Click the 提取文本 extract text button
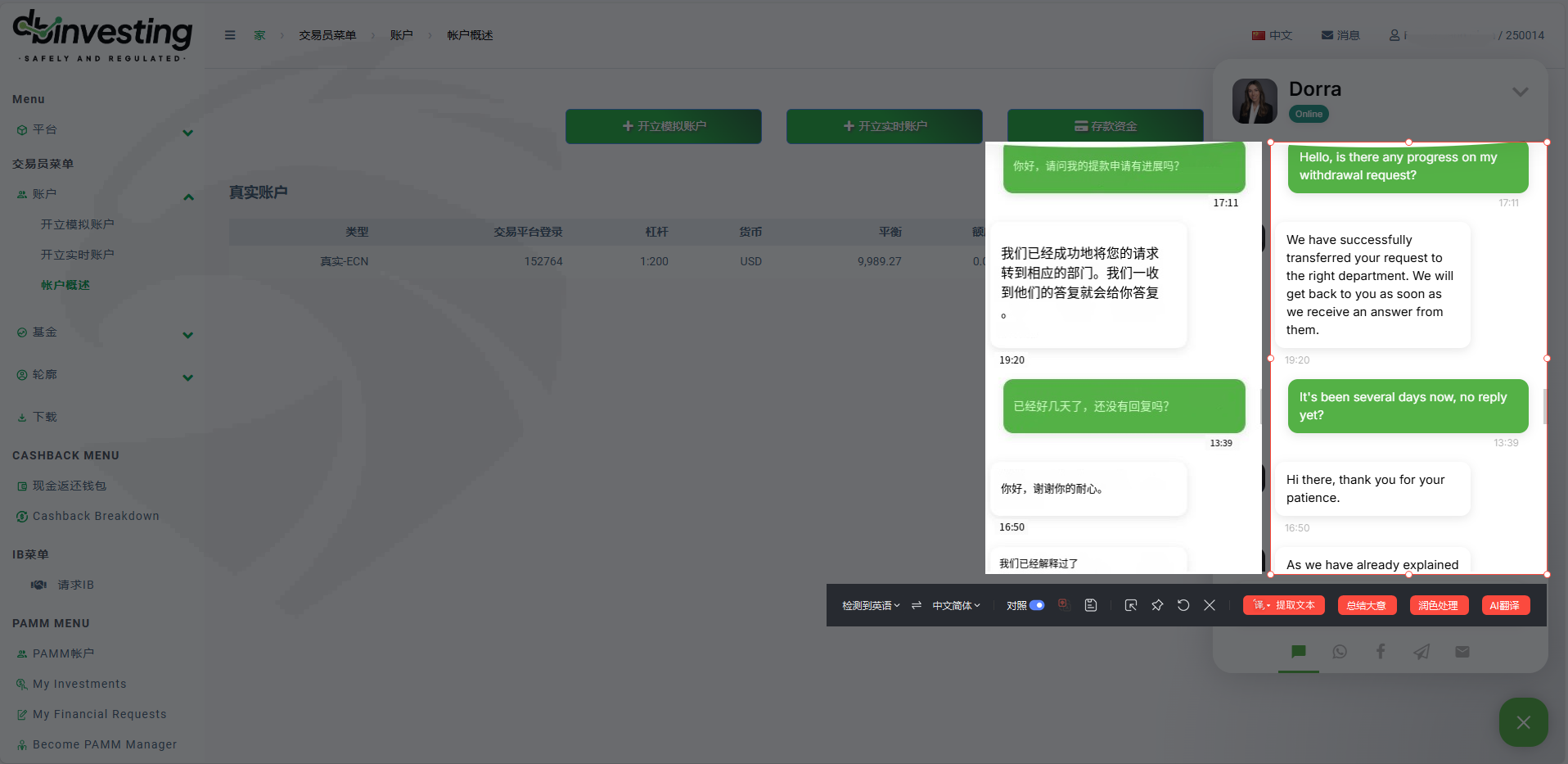Viewport: 1568px width, 764px height. click(1284, 605)
